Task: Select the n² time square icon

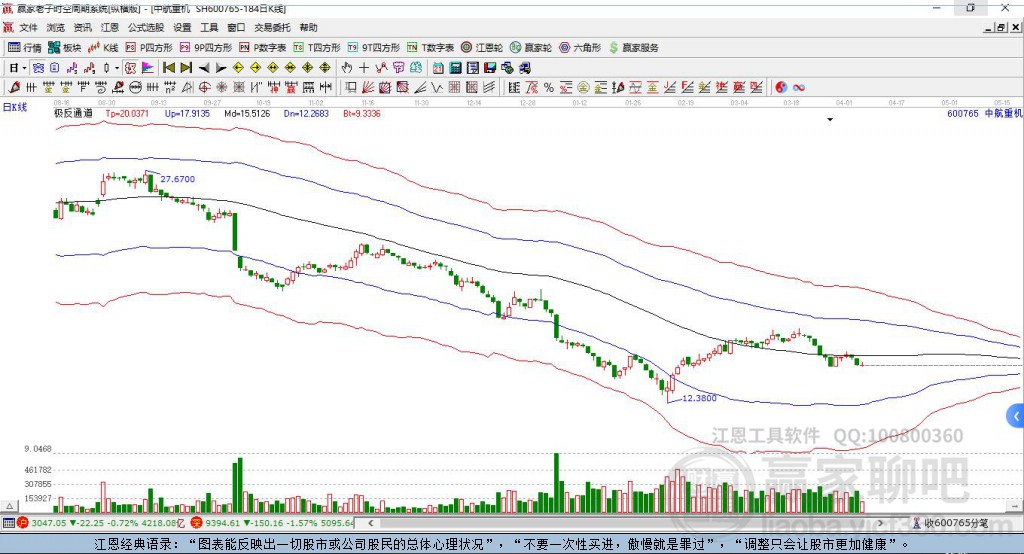Action: tap(170, 88)
